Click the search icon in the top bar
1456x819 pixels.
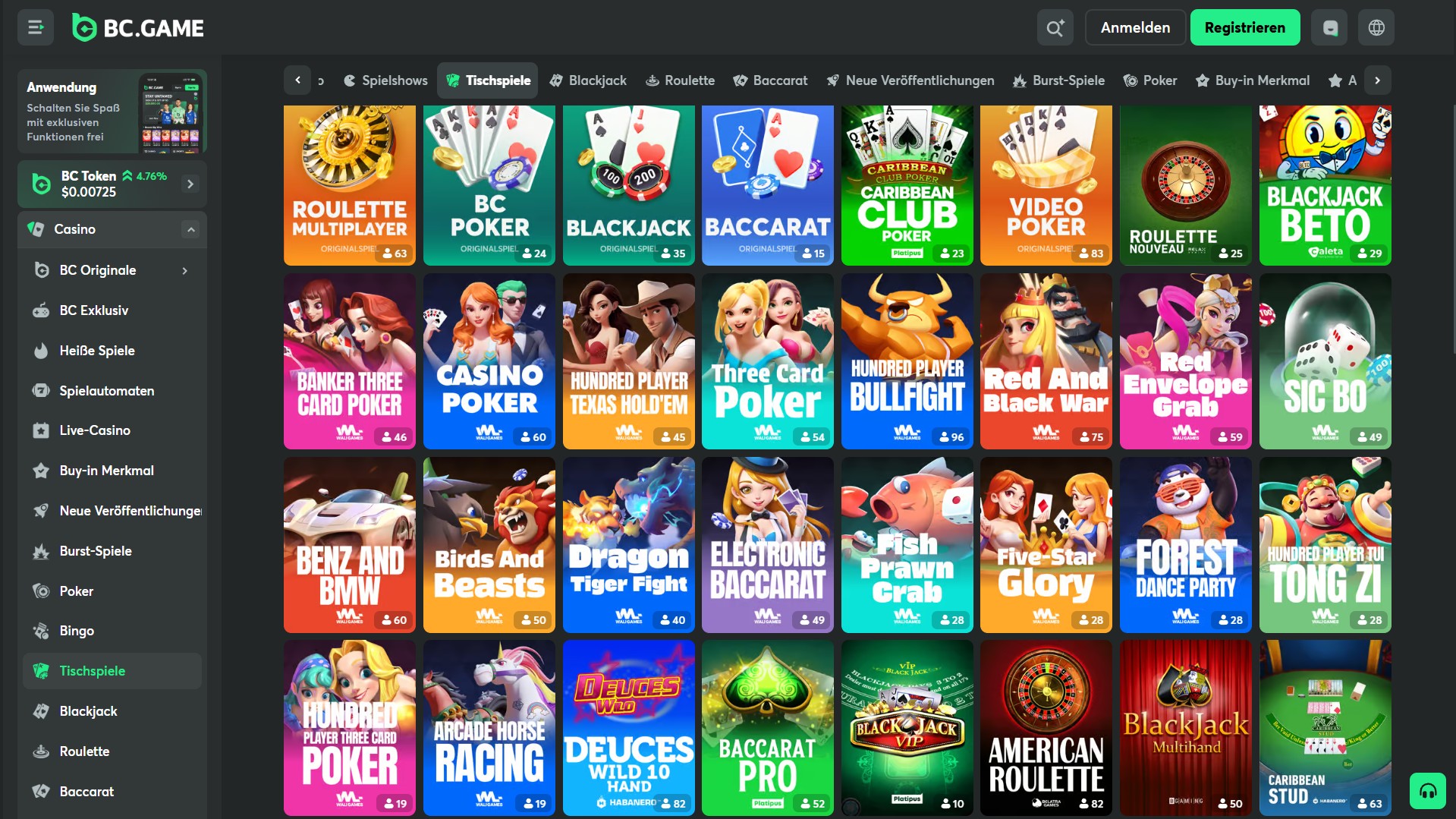coord(1054,27)
